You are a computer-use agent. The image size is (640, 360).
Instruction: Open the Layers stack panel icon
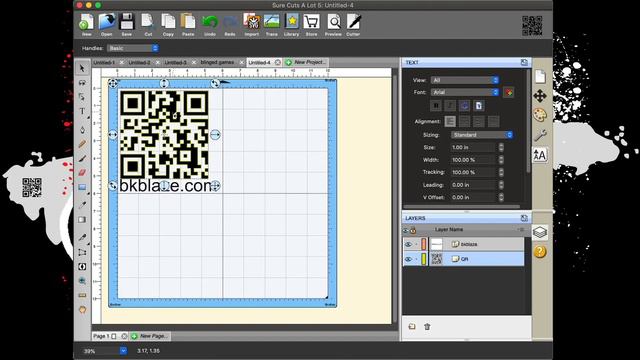pyautogui.click(x=540, y=233)
